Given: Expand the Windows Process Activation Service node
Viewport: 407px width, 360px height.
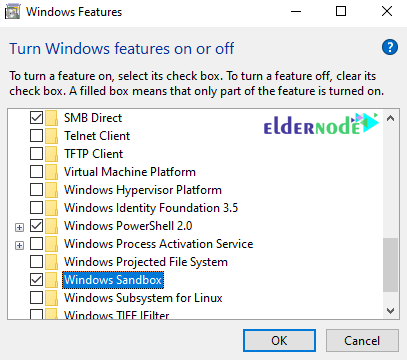Looking at the screenshot, I should pyautogui.click(x=20, y=246).
